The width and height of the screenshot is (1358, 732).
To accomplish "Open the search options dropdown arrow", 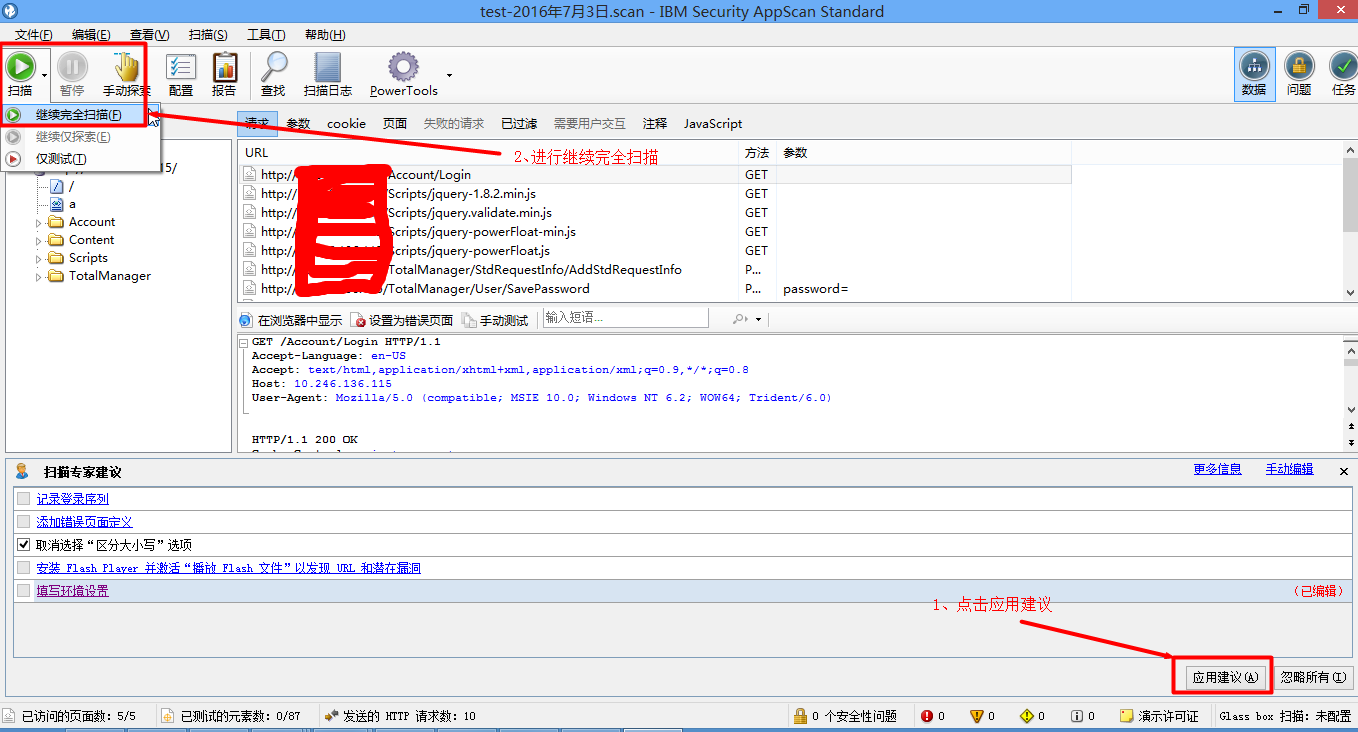I will coord(758,320).
